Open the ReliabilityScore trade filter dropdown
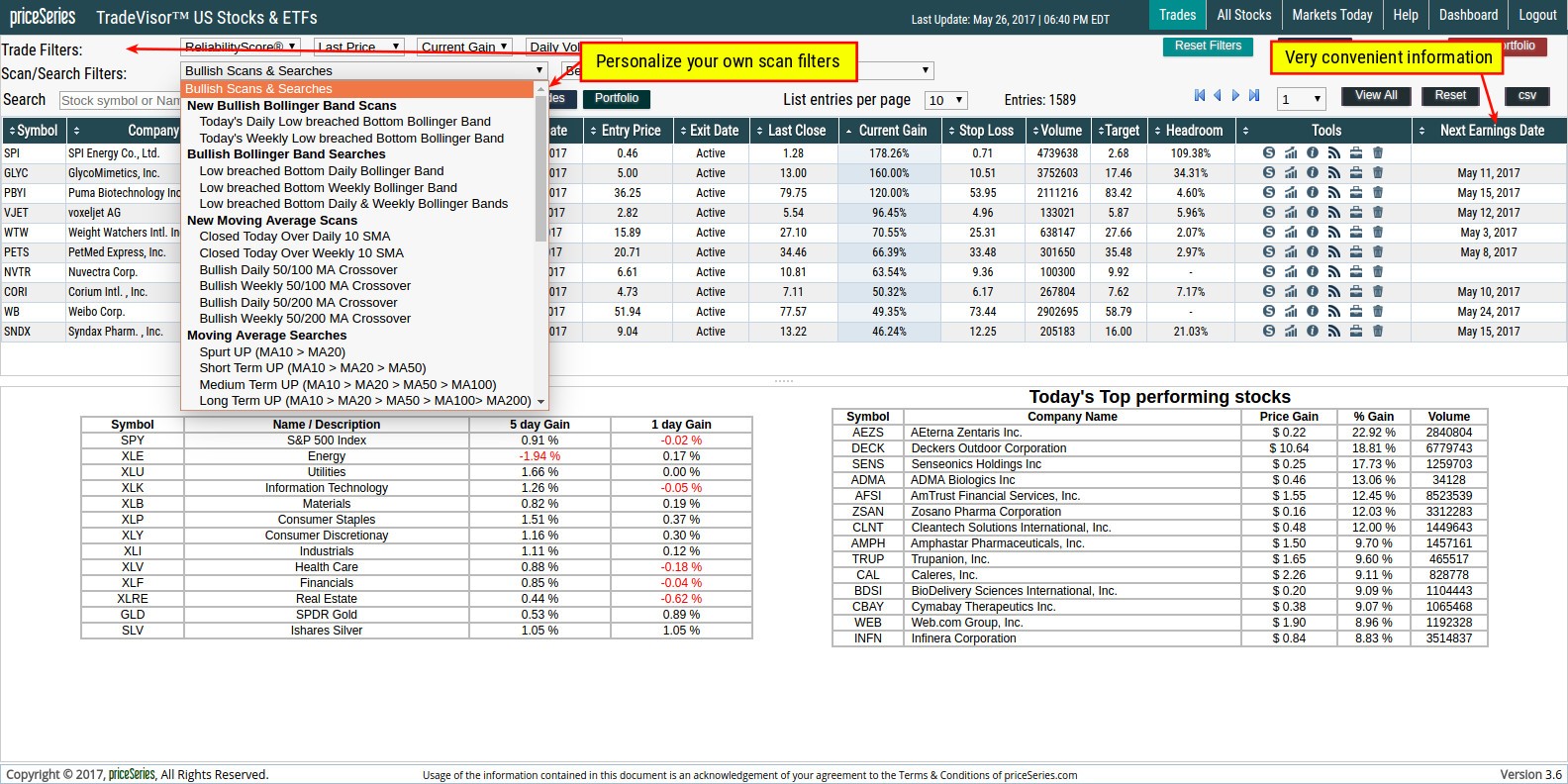 (x=242, y=46)
